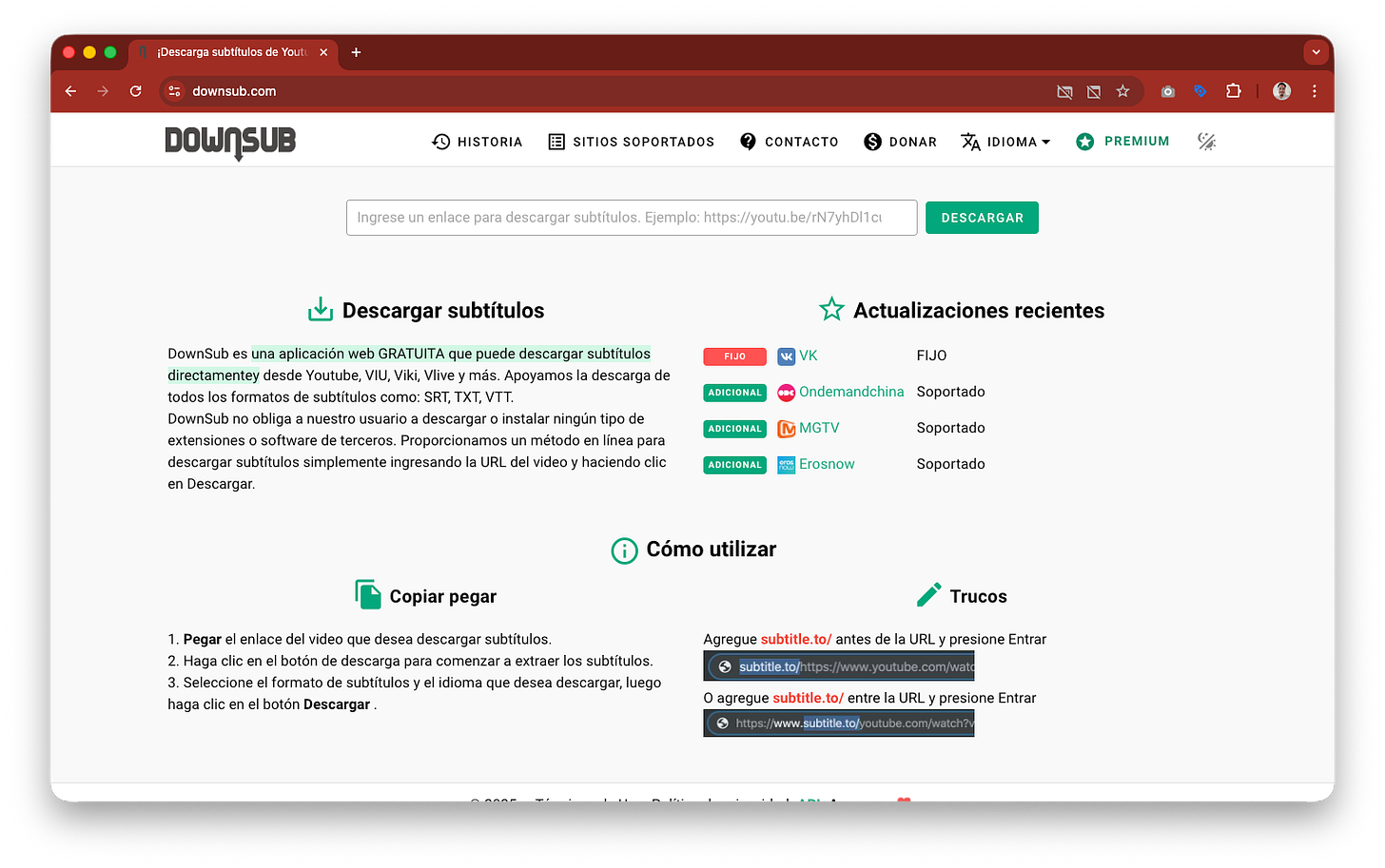1385x868 pixels.
Task: View site information for downsub.com
Action: click(174, 91)
